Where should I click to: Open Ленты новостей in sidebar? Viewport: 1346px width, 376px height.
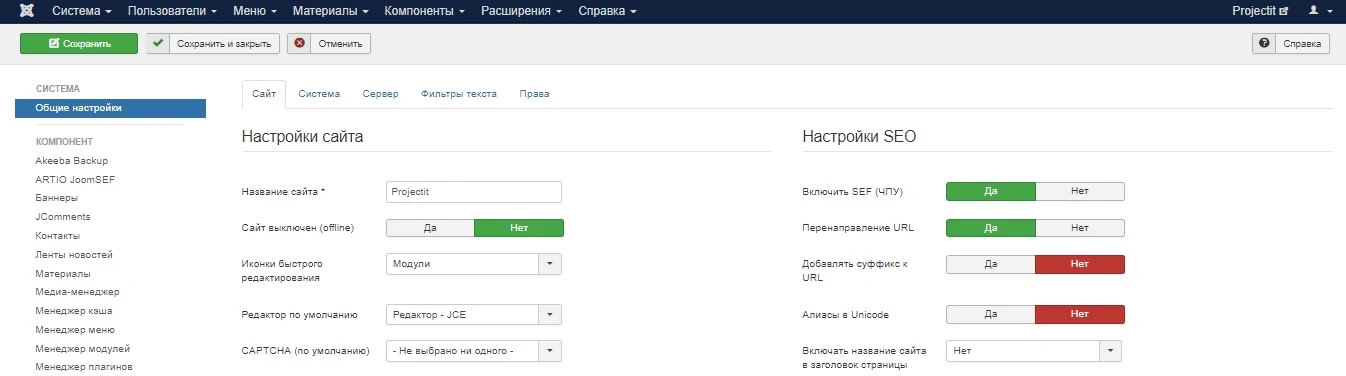point(74,254)
